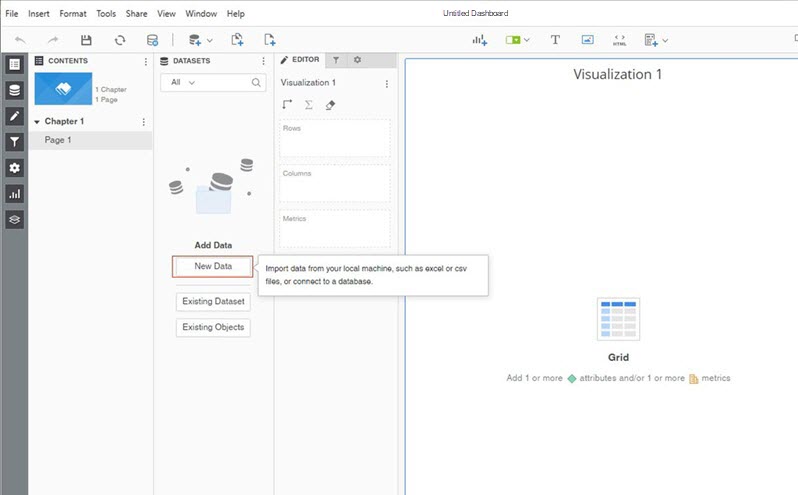798x495 pixels.
Task: Toggle the Datasets panel in left sidebar
Action: 14,90
